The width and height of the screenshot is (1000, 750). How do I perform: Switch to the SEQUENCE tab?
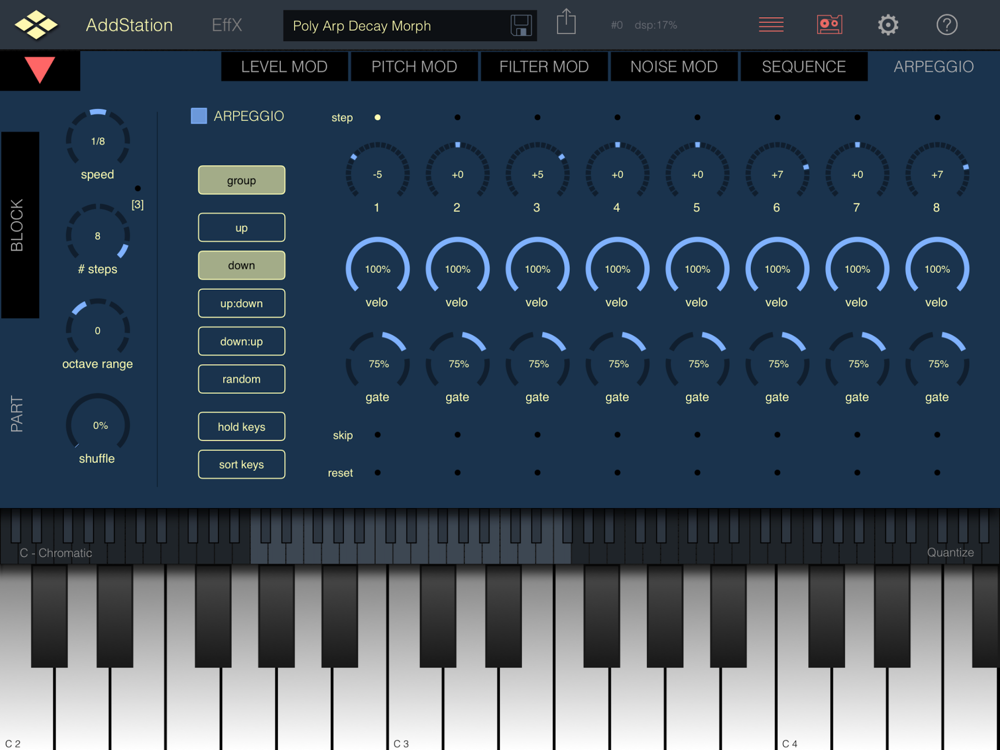804,66
